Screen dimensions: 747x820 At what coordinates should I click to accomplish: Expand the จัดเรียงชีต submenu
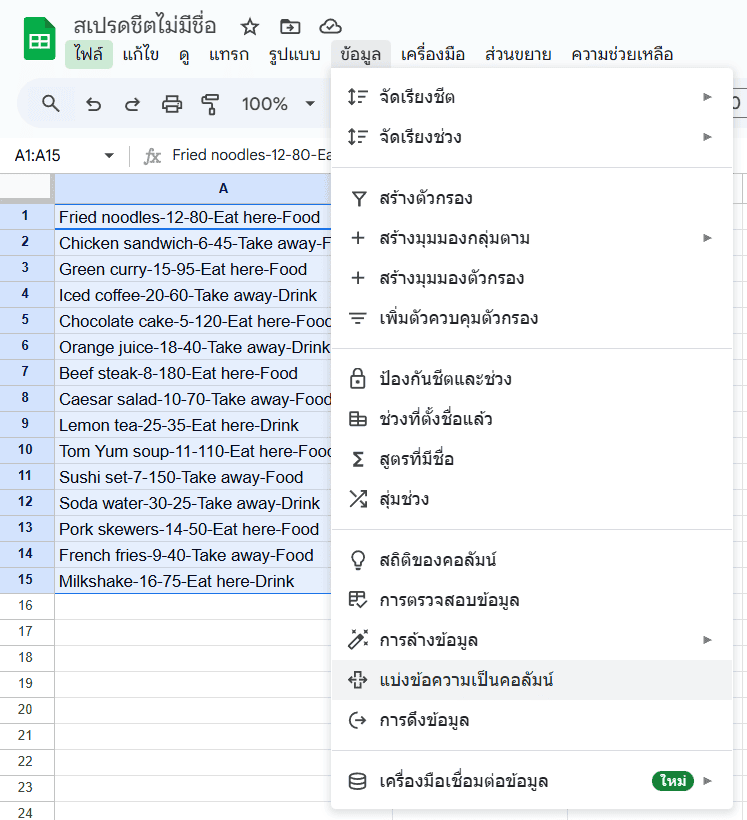[x=707, y=97]
